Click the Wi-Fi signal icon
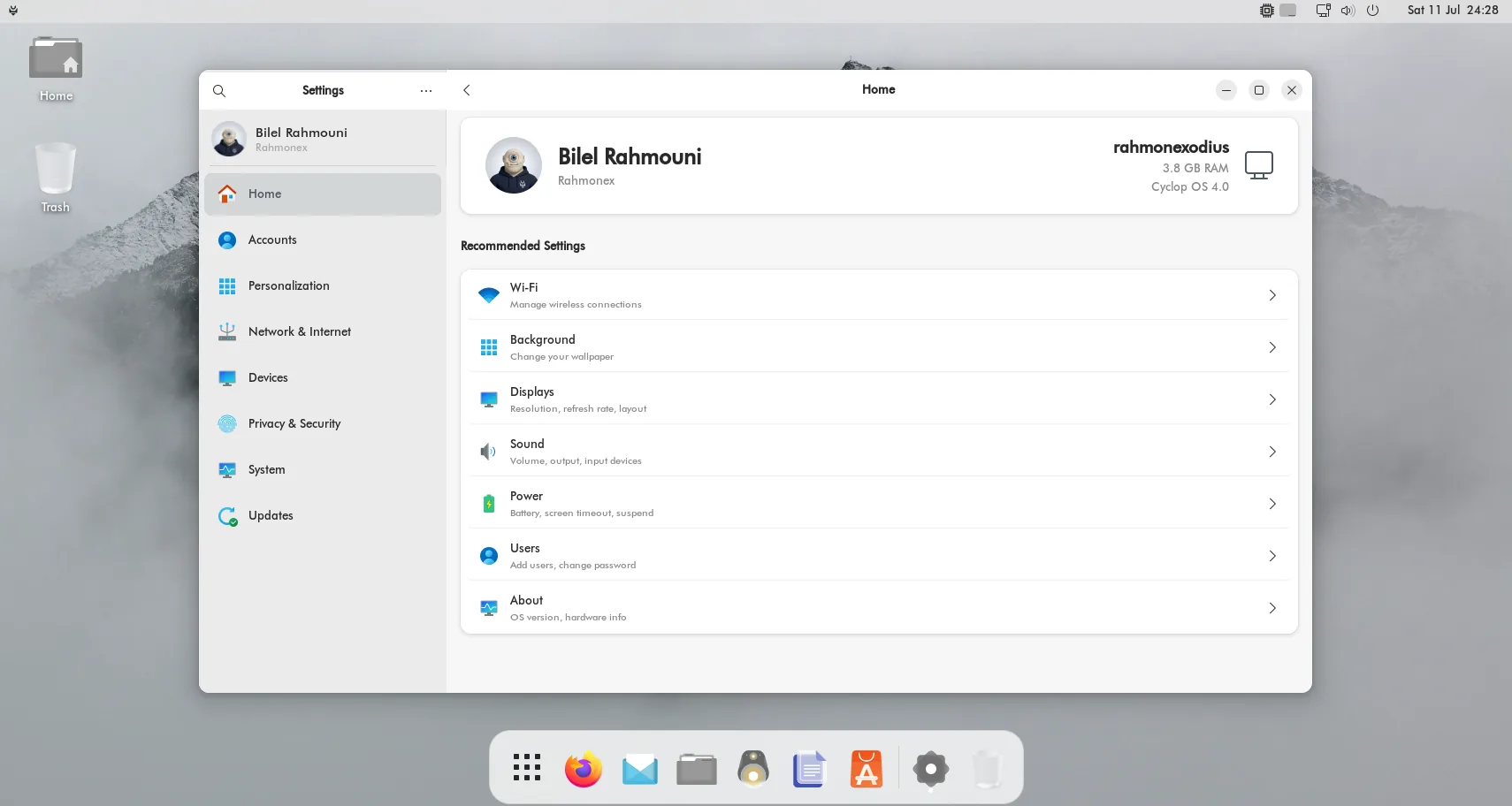 pos(489,295)
